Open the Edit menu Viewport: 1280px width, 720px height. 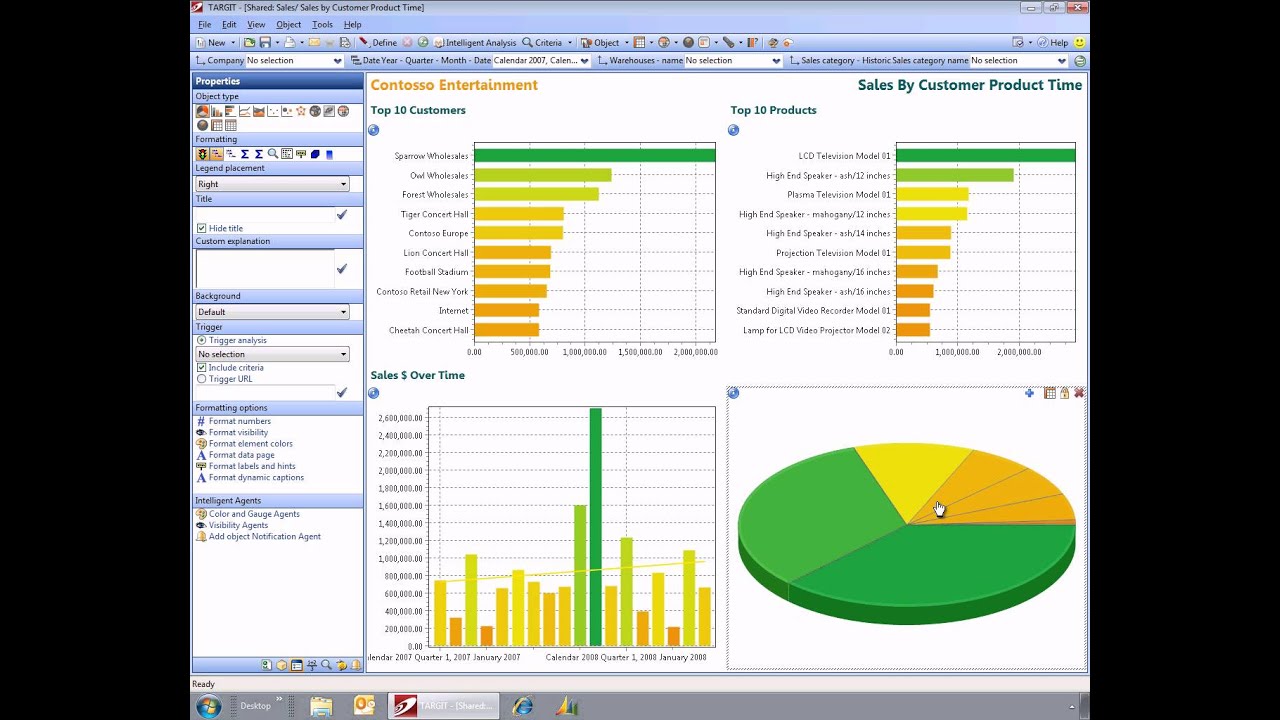coord(229,24)
